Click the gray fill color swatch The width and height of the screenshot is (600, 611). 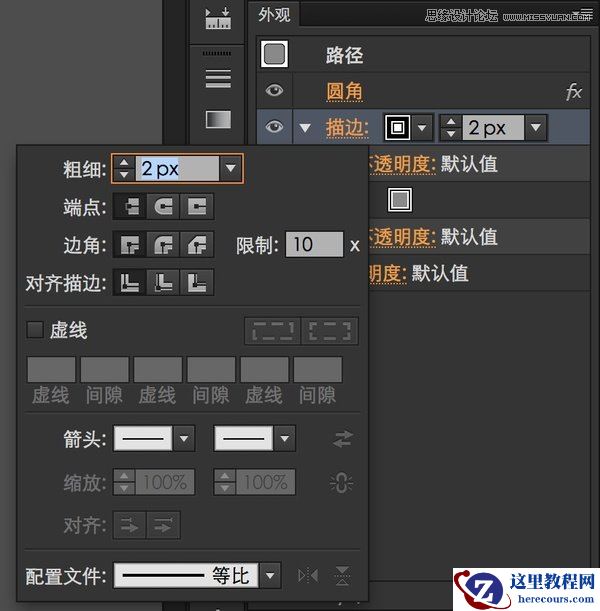coord(400,200)
